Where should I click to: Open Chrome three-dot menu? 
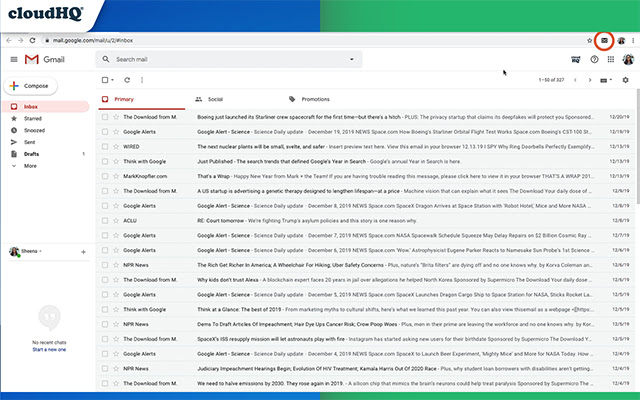point(633,40)
